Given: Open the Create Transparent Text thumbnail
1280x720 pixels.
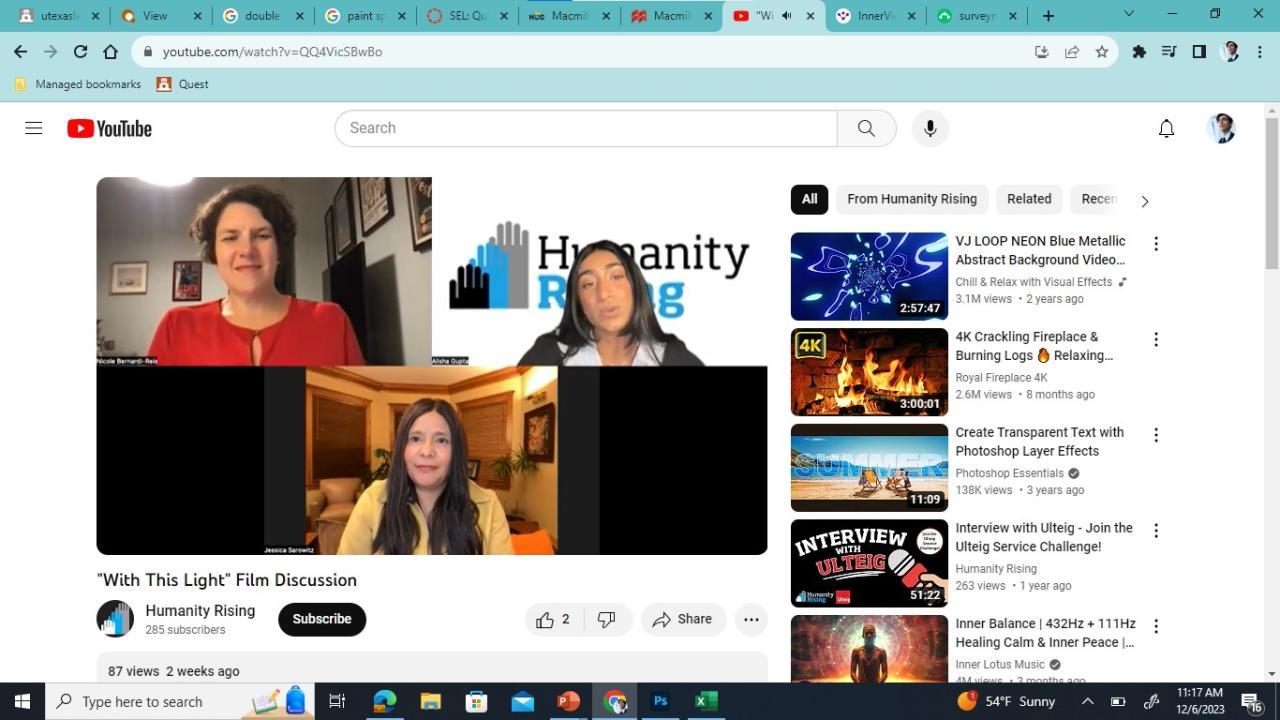Looking at the screenshot, I should tap(869, 467).
